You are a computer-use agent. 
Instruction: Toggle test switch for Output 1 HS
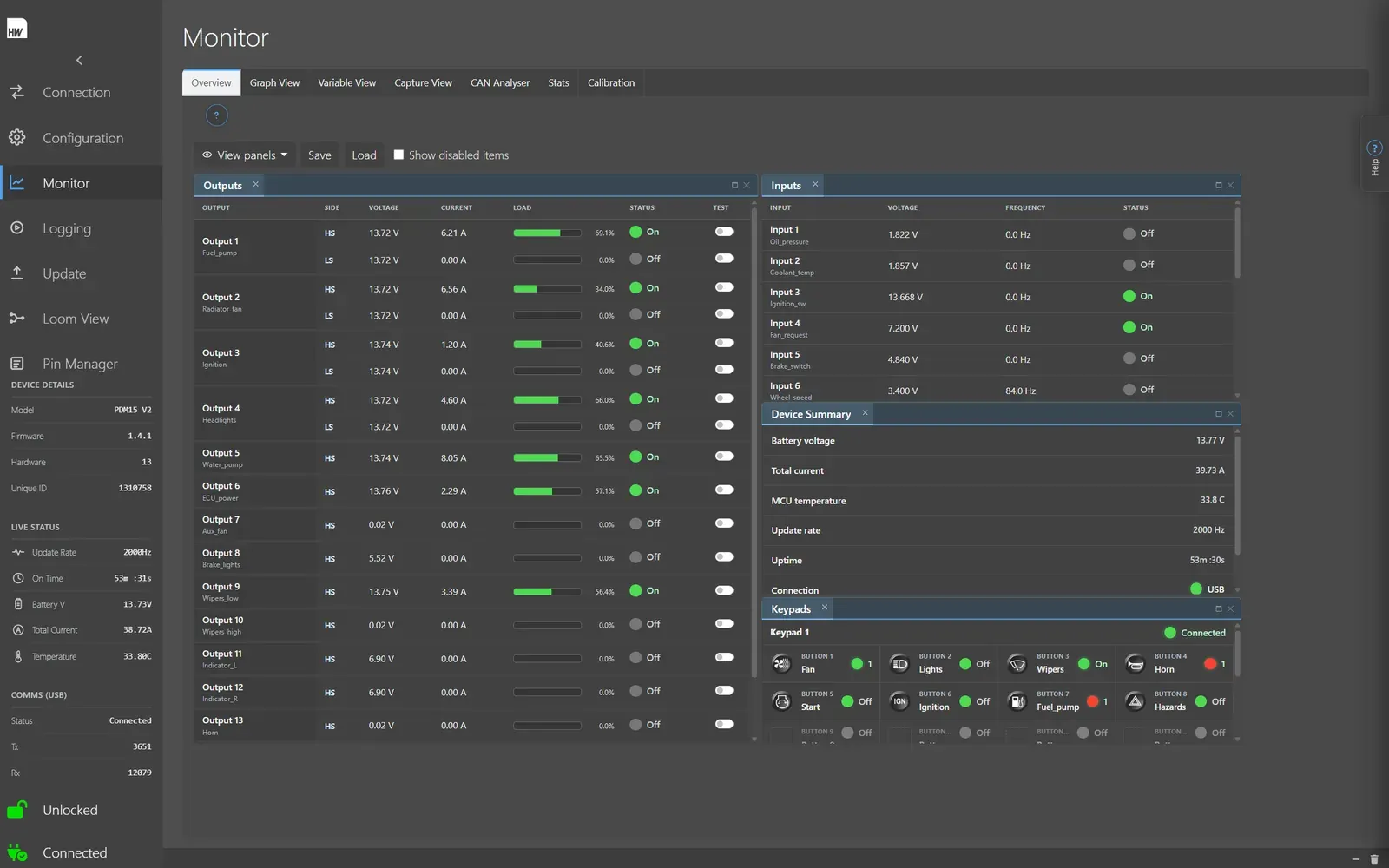[x=724, y=232]
